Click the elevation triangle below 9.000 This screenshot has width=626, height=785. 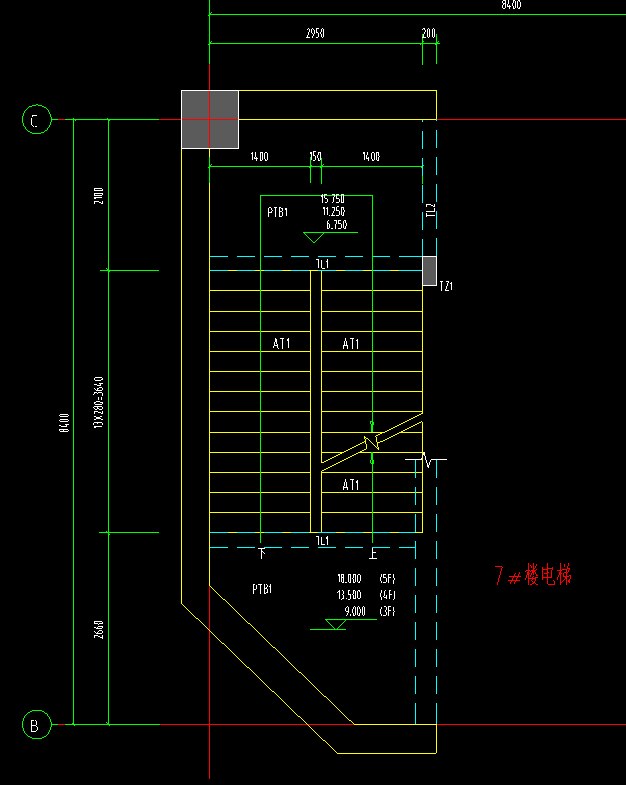click(x=336, y=624)
